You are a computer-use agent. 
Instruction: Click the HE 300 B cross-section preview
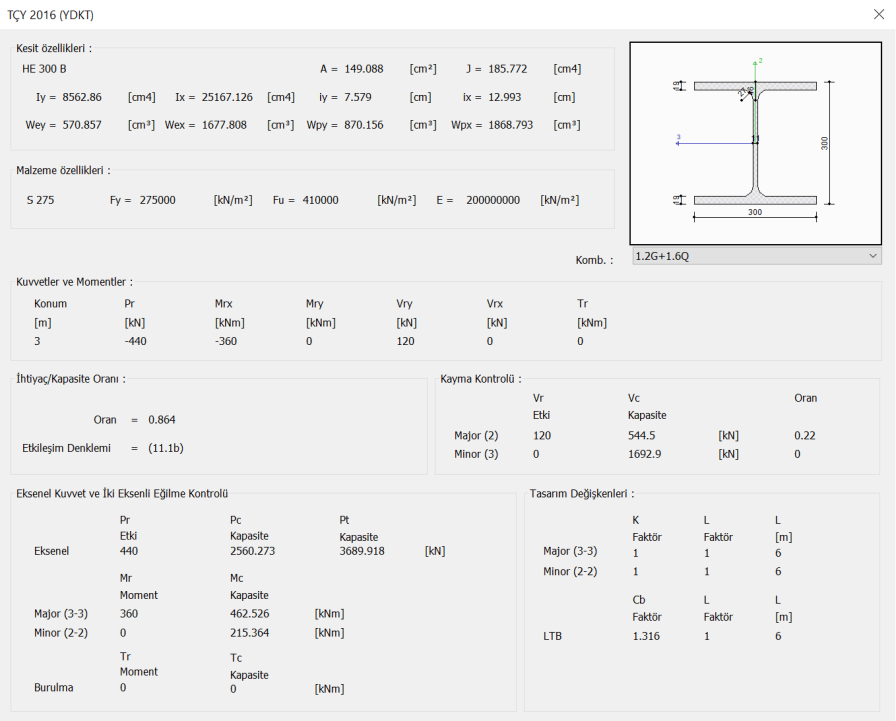point(755,143)
